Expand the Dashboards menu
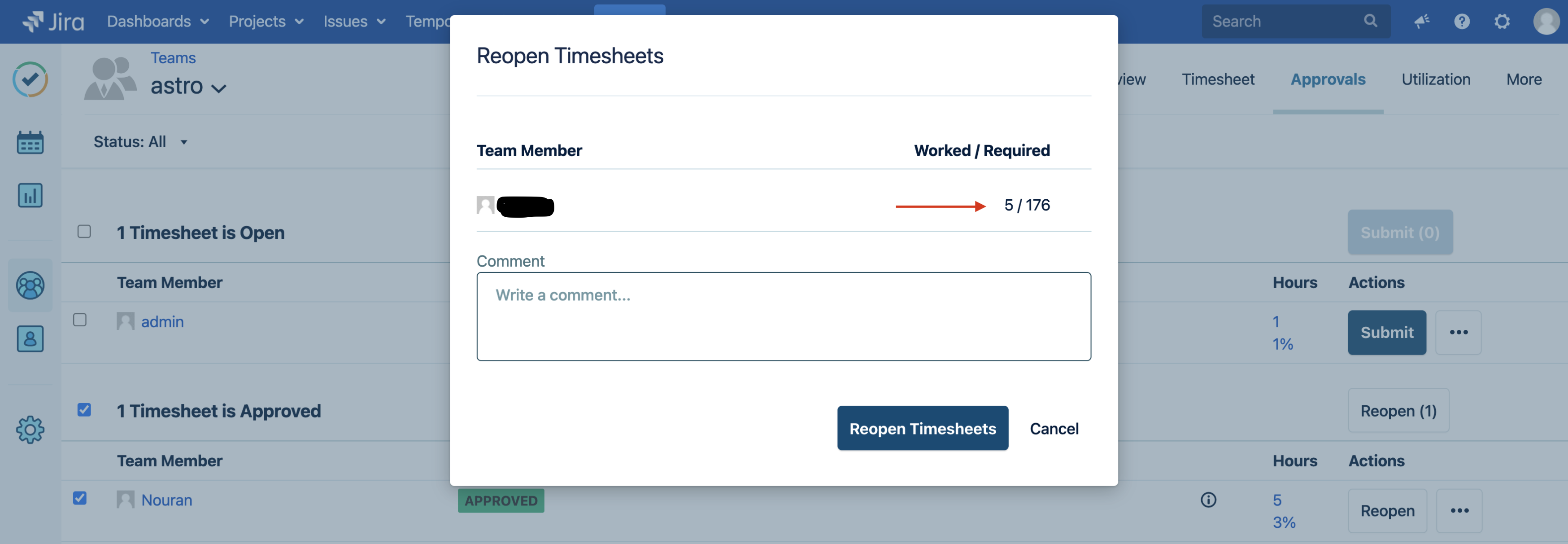This screenshot has width=1568, height=544. tap(158, 22)
